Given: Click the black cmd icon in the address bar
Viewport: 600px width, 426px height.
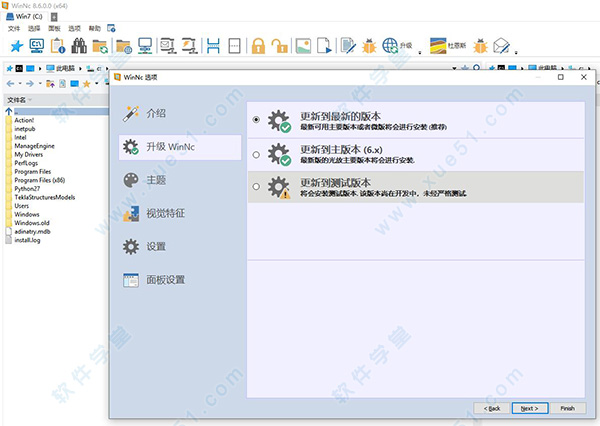Looking at the screenshot, I should [19, 69].
